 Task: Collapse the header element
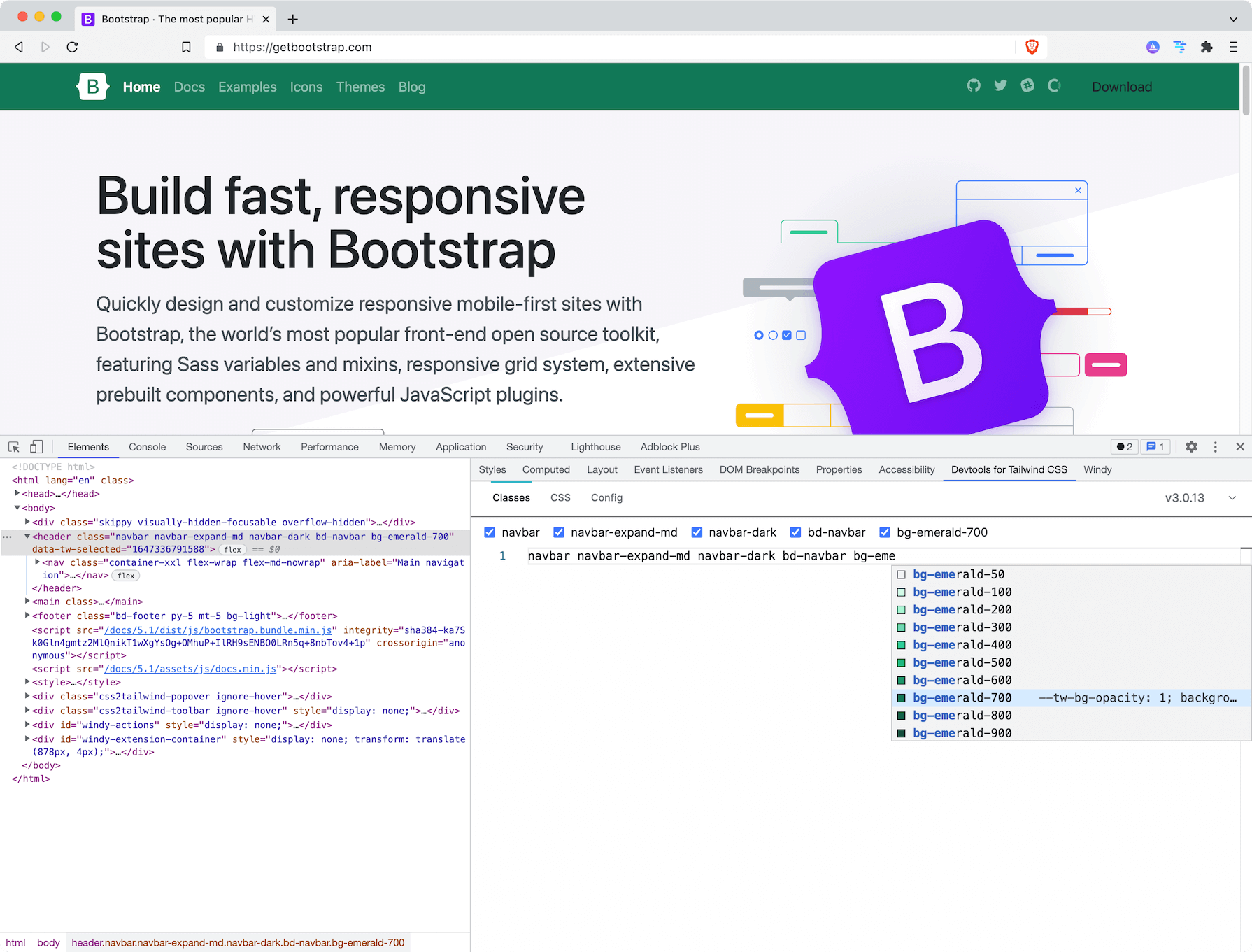click(27, 537)
